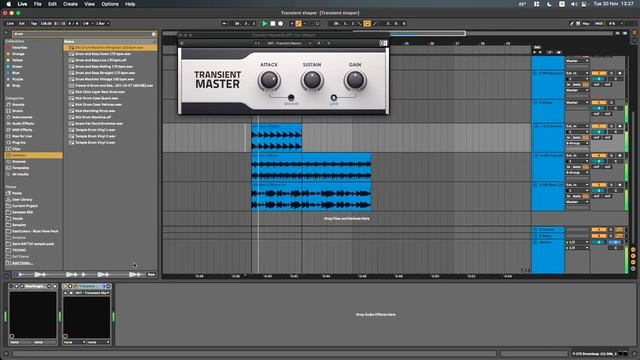
Task: Toggle Follow playback button in the transport bar
Action: pos(224,24)
